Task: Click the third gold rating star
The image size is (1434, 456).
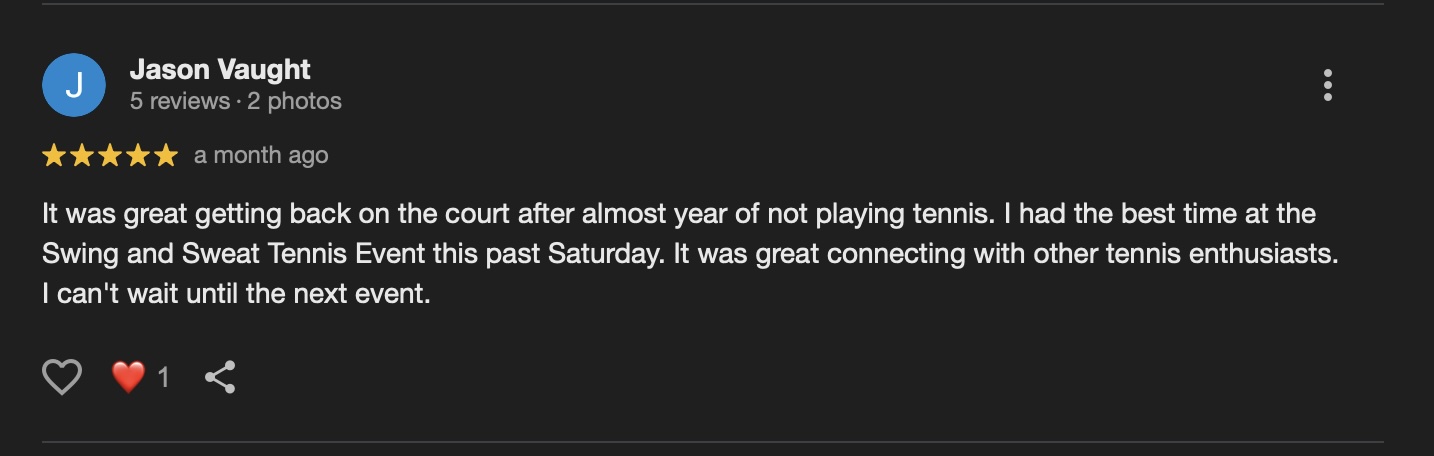Action: (110, 156)
